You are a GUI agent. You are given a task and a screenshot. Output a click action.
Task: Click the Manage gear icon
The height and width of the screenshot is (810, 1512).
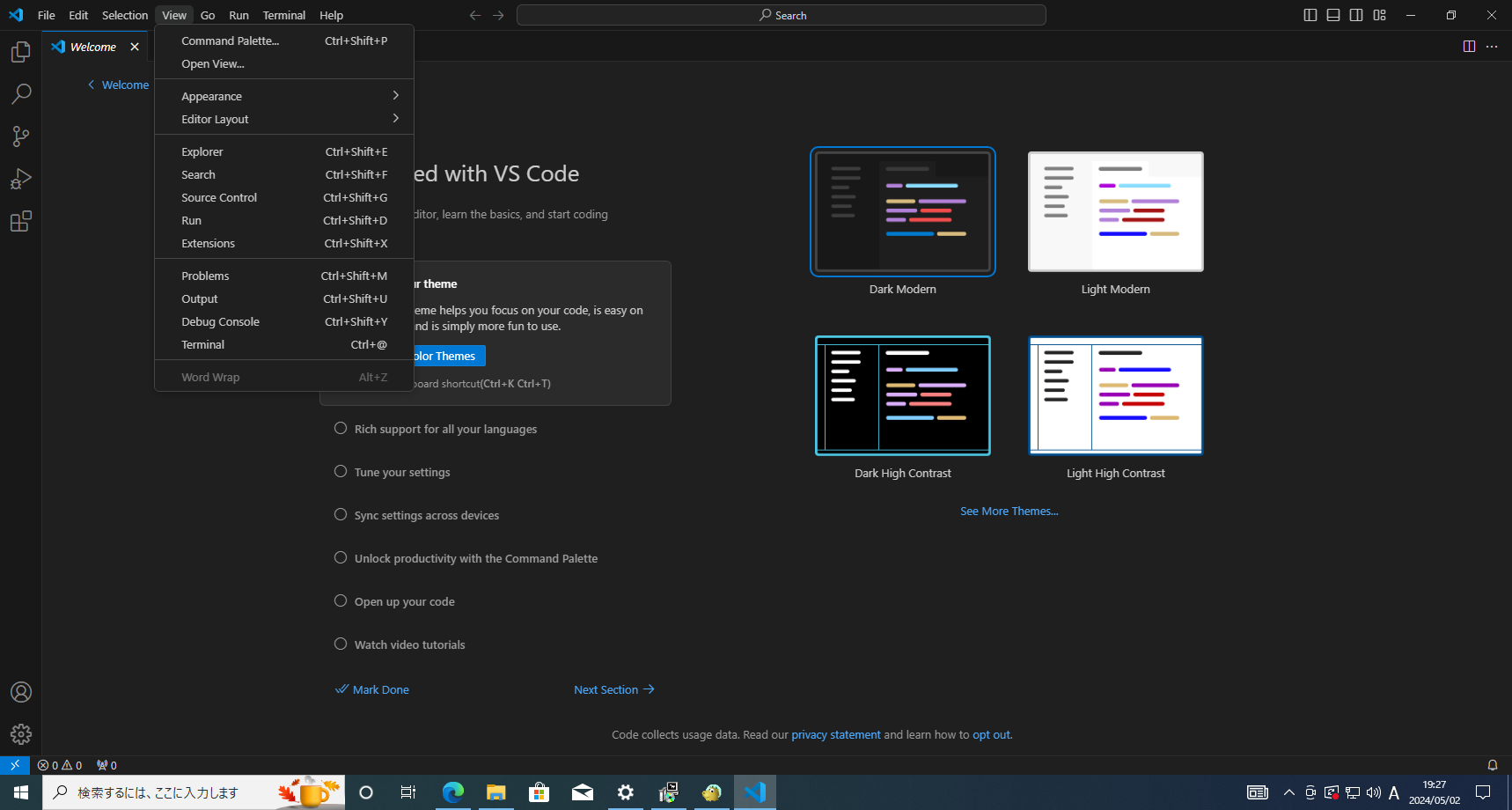click(20, 733)
